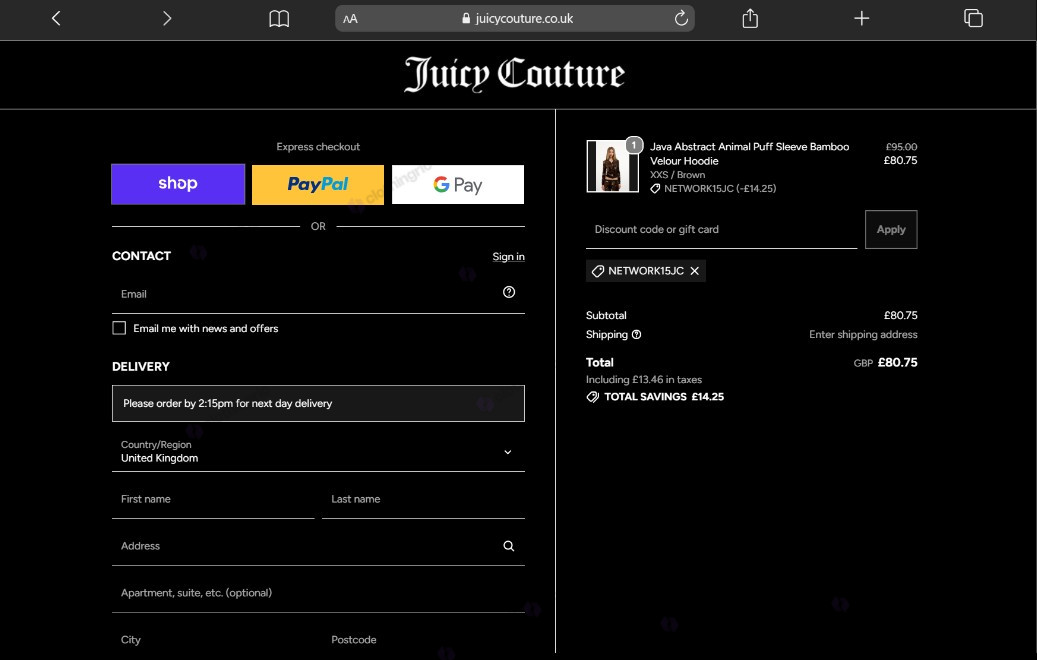The height and width of the screenshot is (660, 1037).
Task: Click the Express checkout heading
Action: click(x=318, y=147)
